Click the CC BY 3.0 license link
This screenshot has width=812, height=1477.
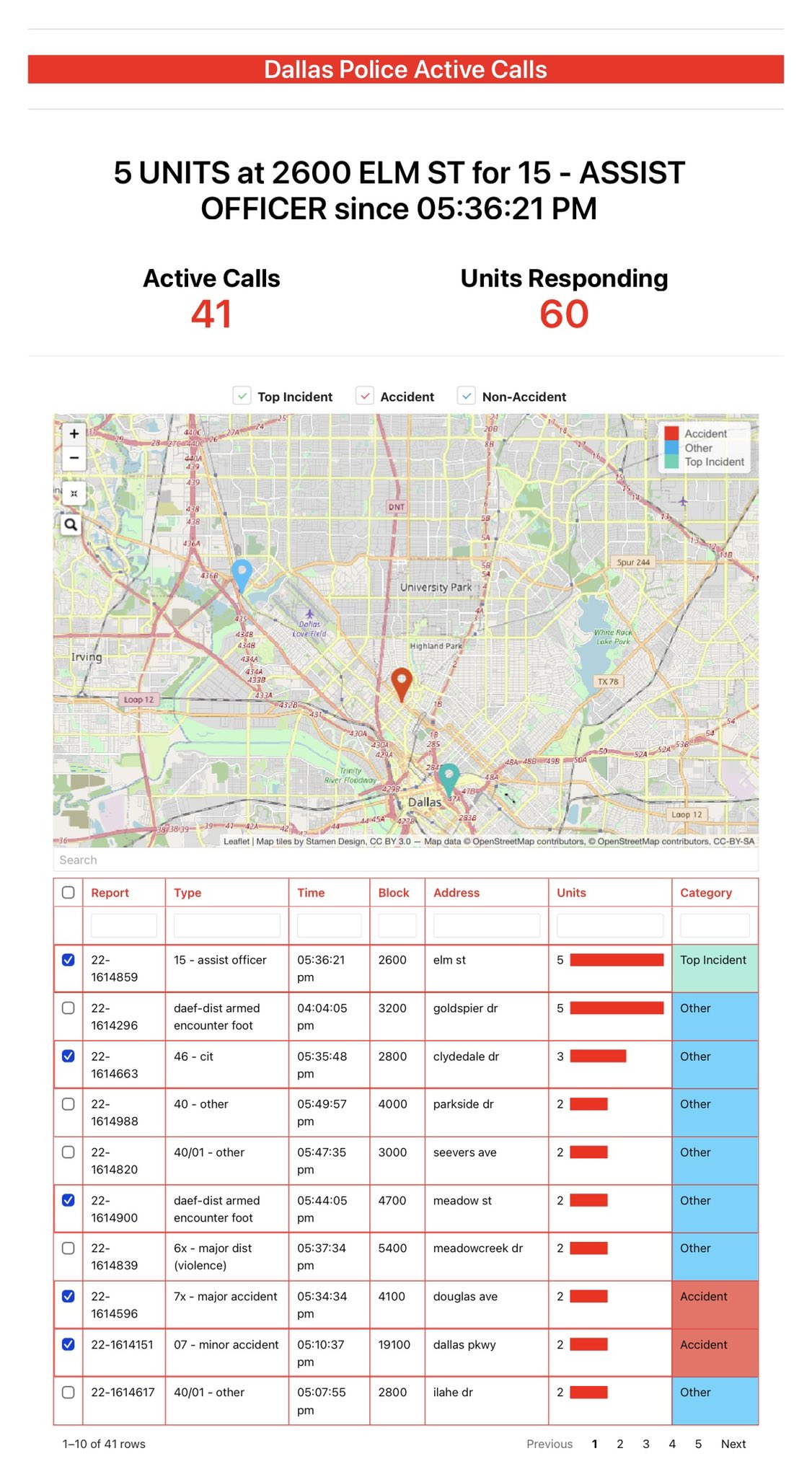390,841
